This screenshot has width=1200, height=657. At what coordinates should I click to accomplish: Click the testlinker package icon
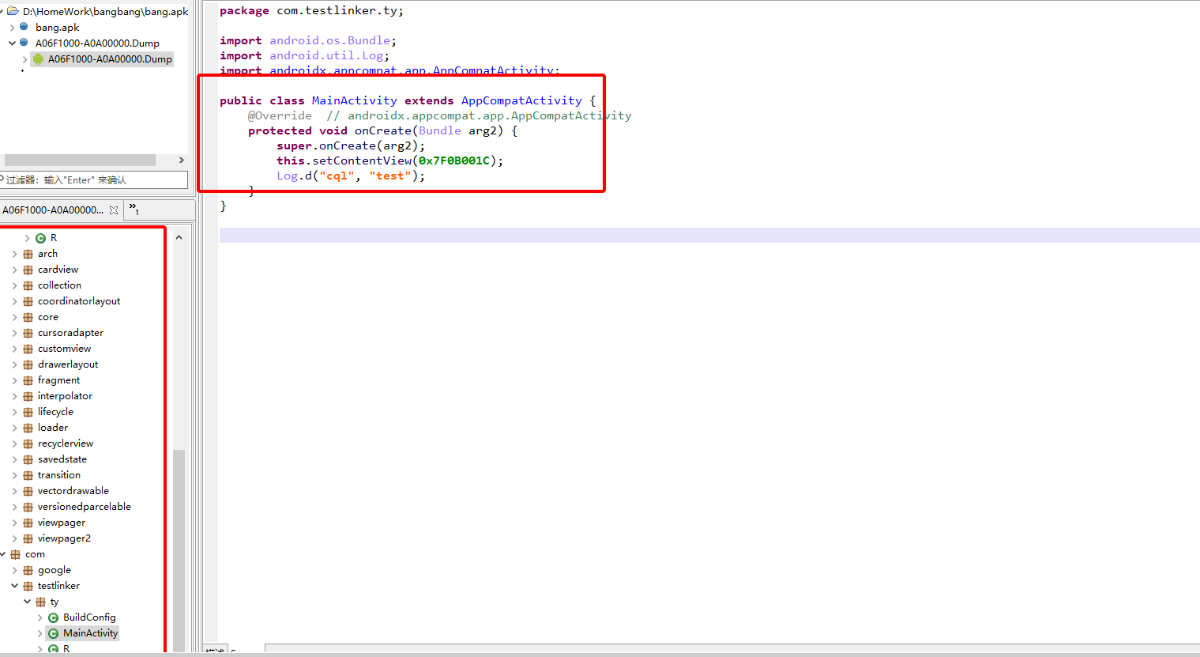(28, 586)
